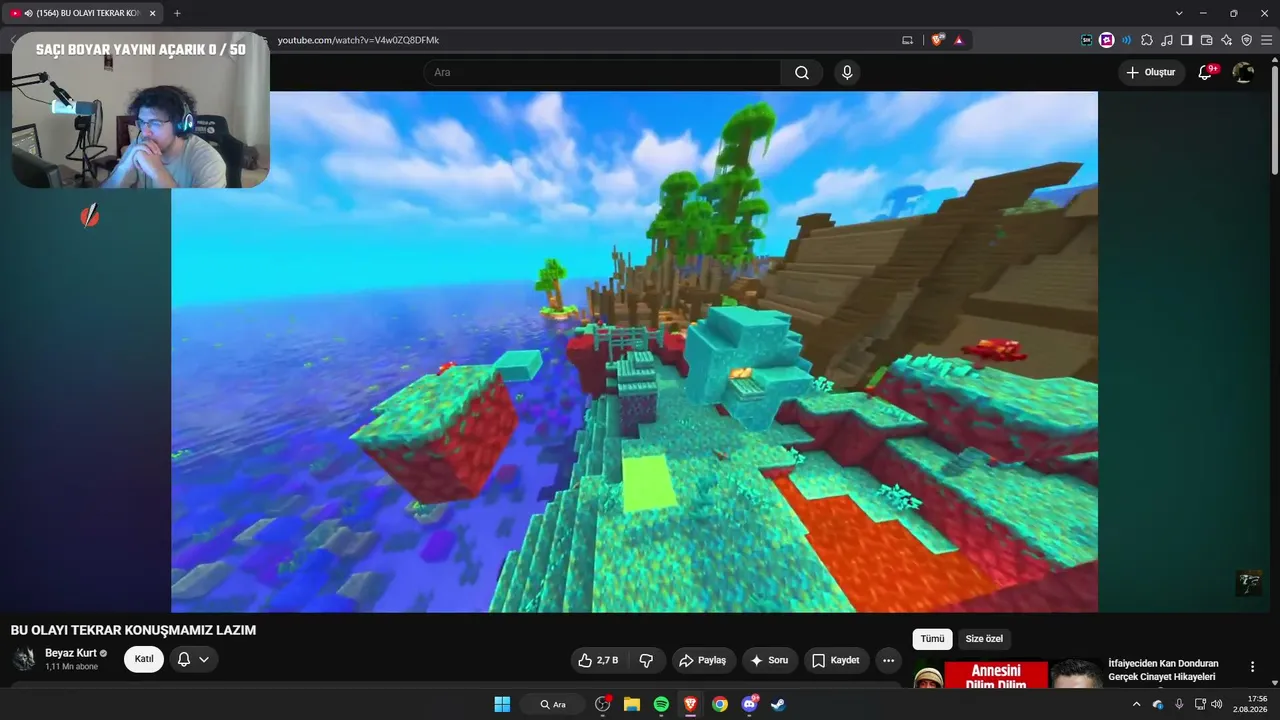Open the Windows Start menu

[x=502, y=704]
